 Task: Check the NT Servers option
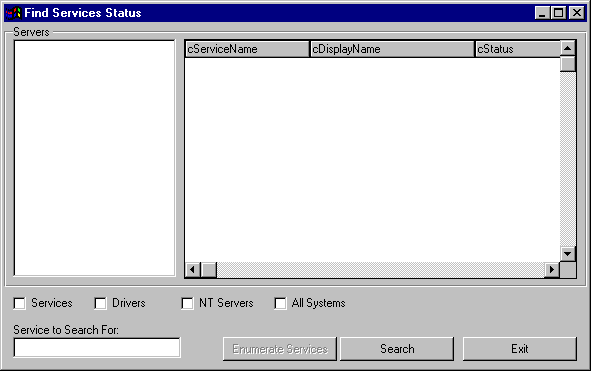(187, 303)
